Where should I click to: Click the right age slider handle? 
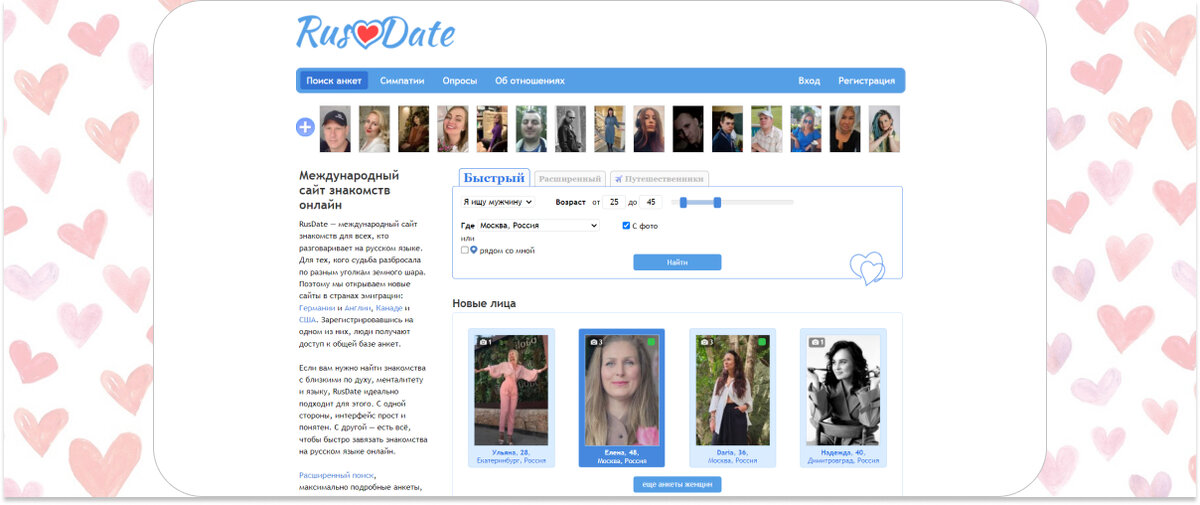[x=717, y=202]
